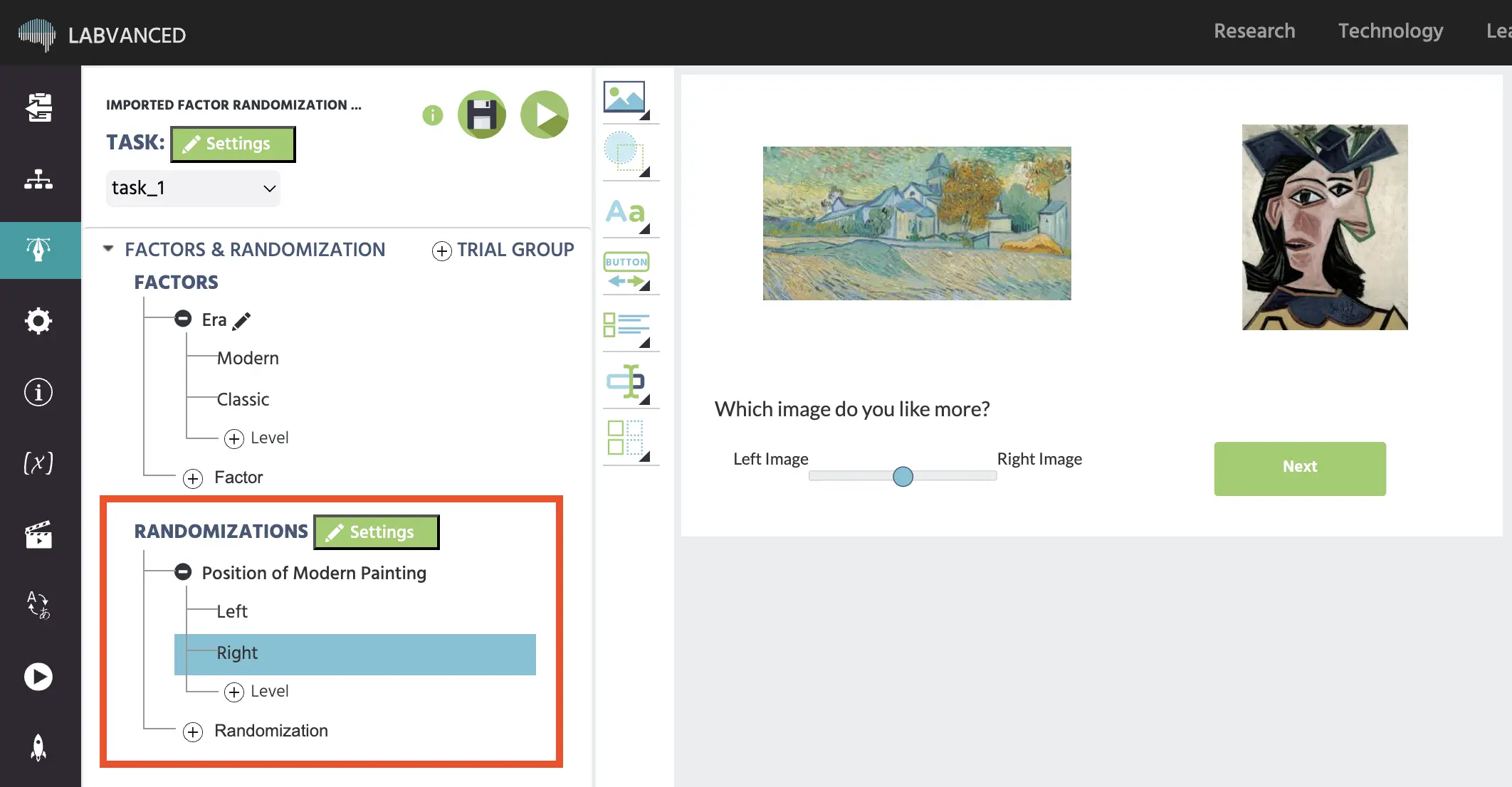Click the 'Left Image' label
The height and width of the screenshot is (787, 1512).
point(771,459)
